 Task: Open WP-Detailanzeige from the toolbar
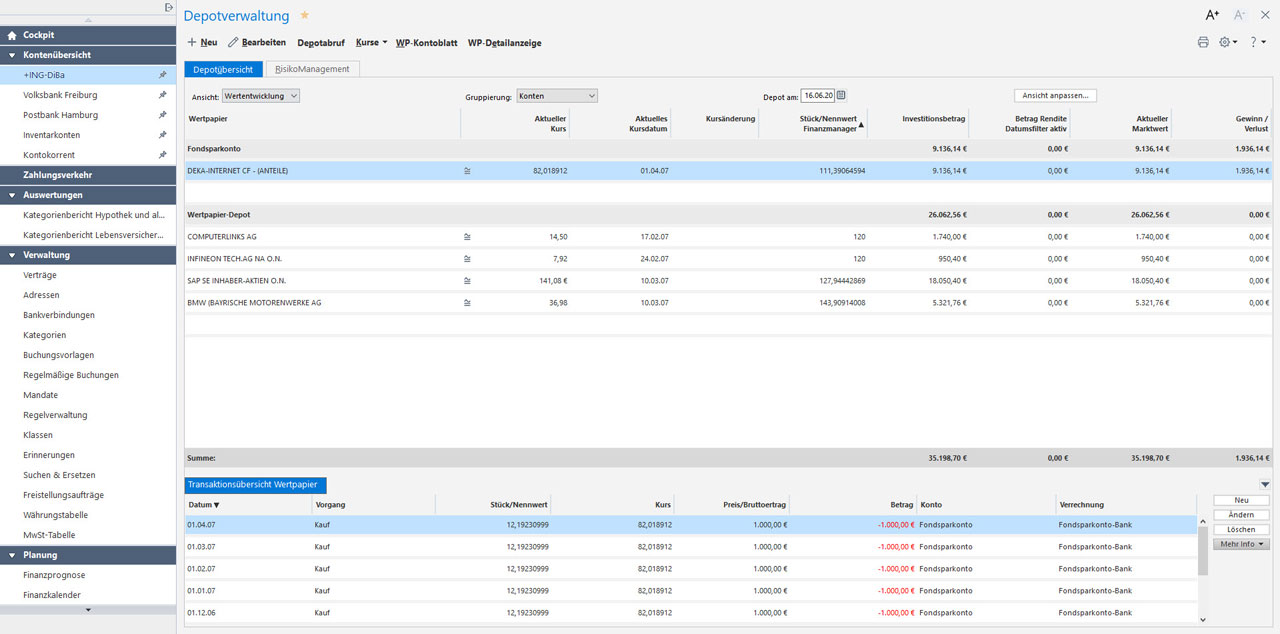point(505,43)
